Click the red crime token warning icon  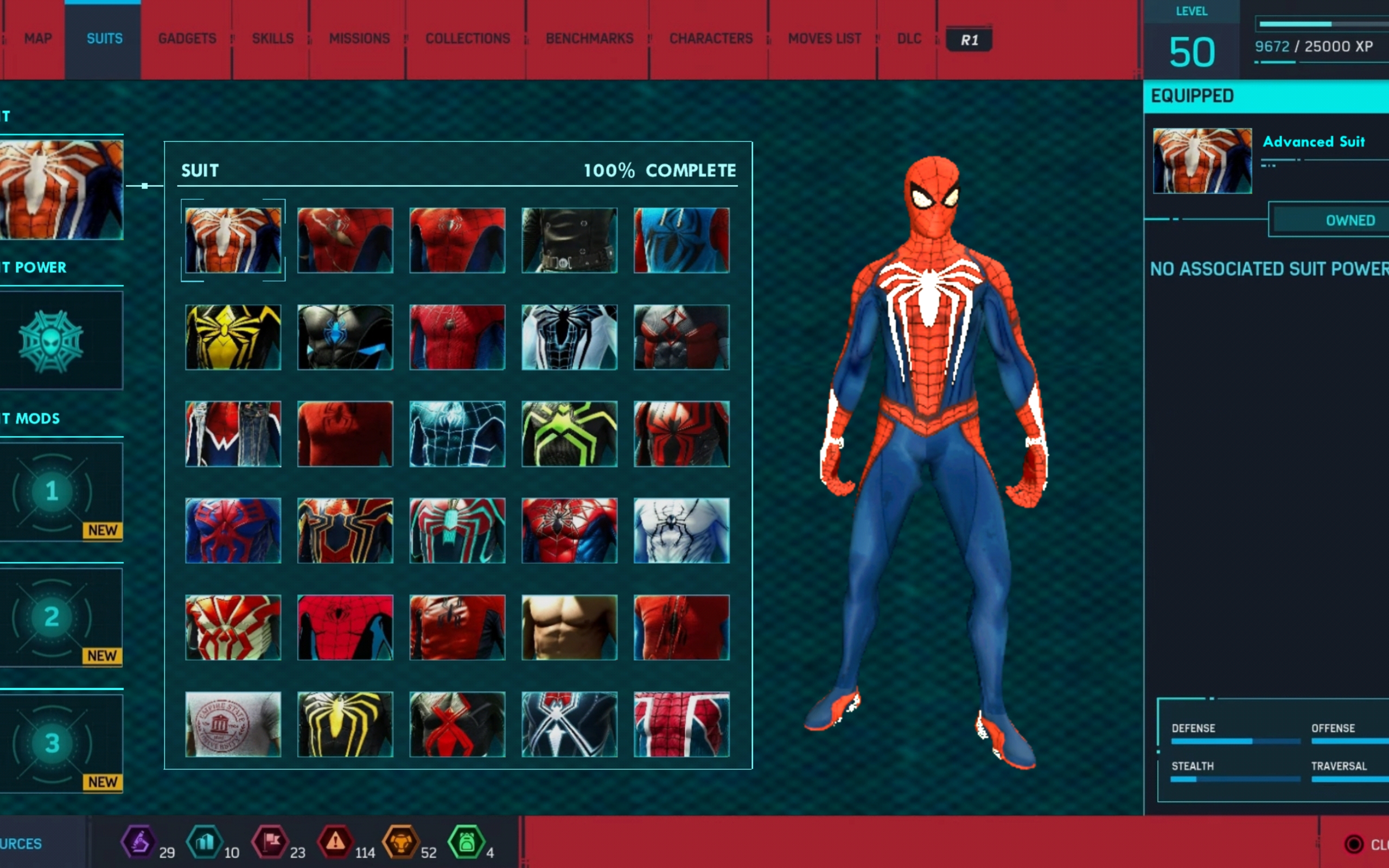336,842
